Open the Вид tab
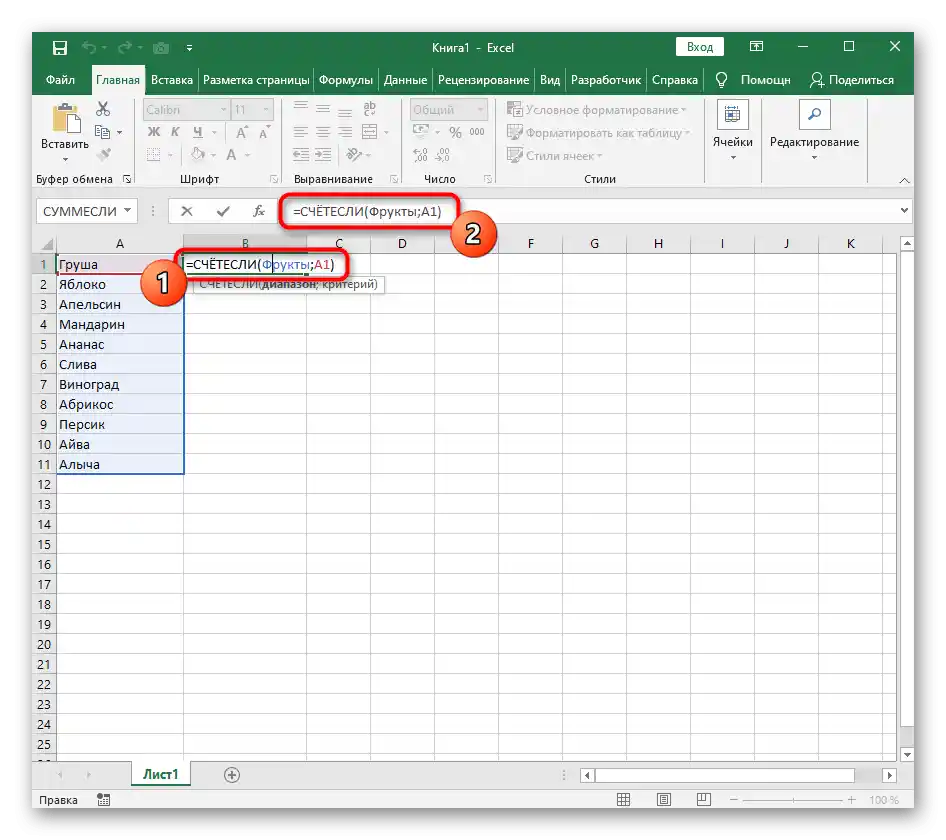946x840 pixels. (550, 80)
